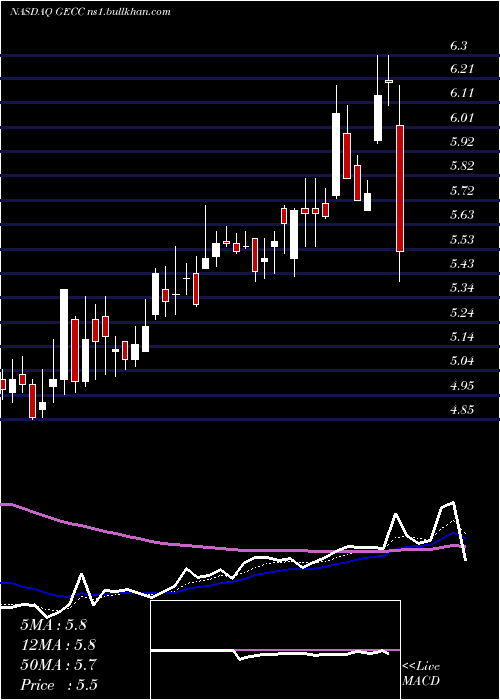Viewport: 500px width, 700px height.
Task: Click the 4.85 price axis label
Action: (462, 409)
